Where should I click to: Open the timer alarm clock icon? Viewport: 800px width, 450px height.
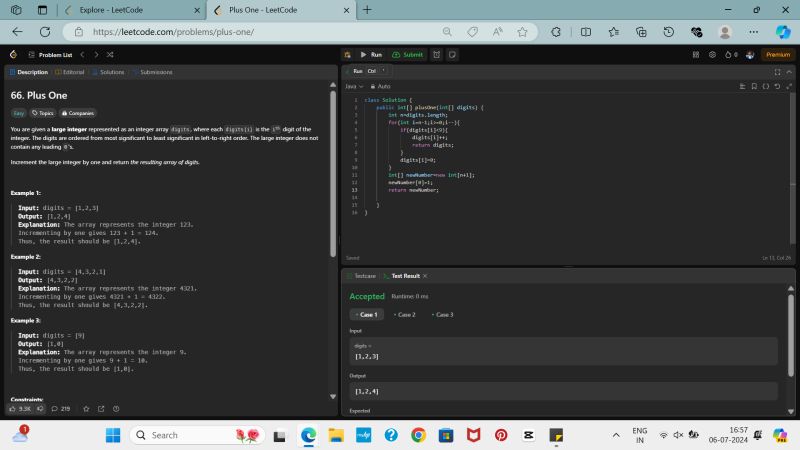click(x=437, y=55)
